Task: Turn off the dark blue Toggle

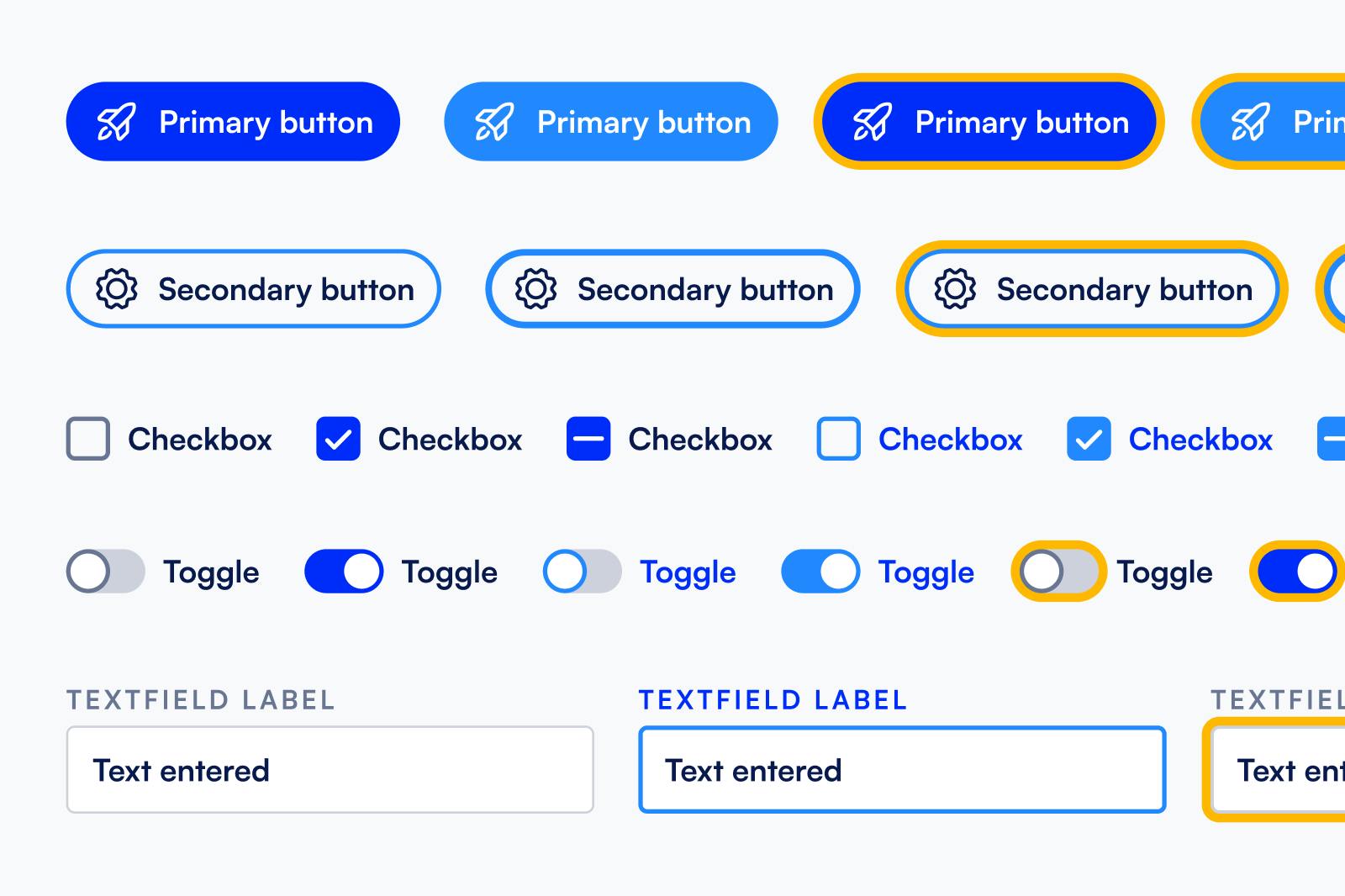Action: pos(341,572)
